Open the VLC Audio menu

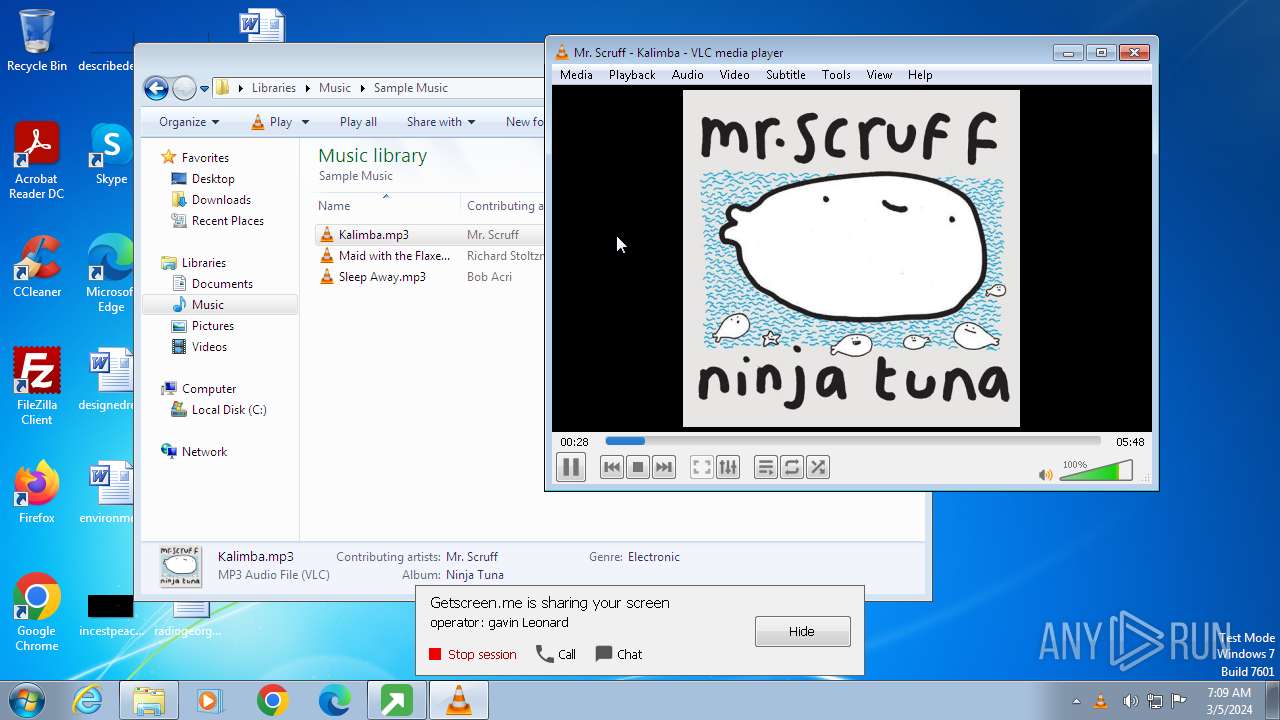point(687,75)
